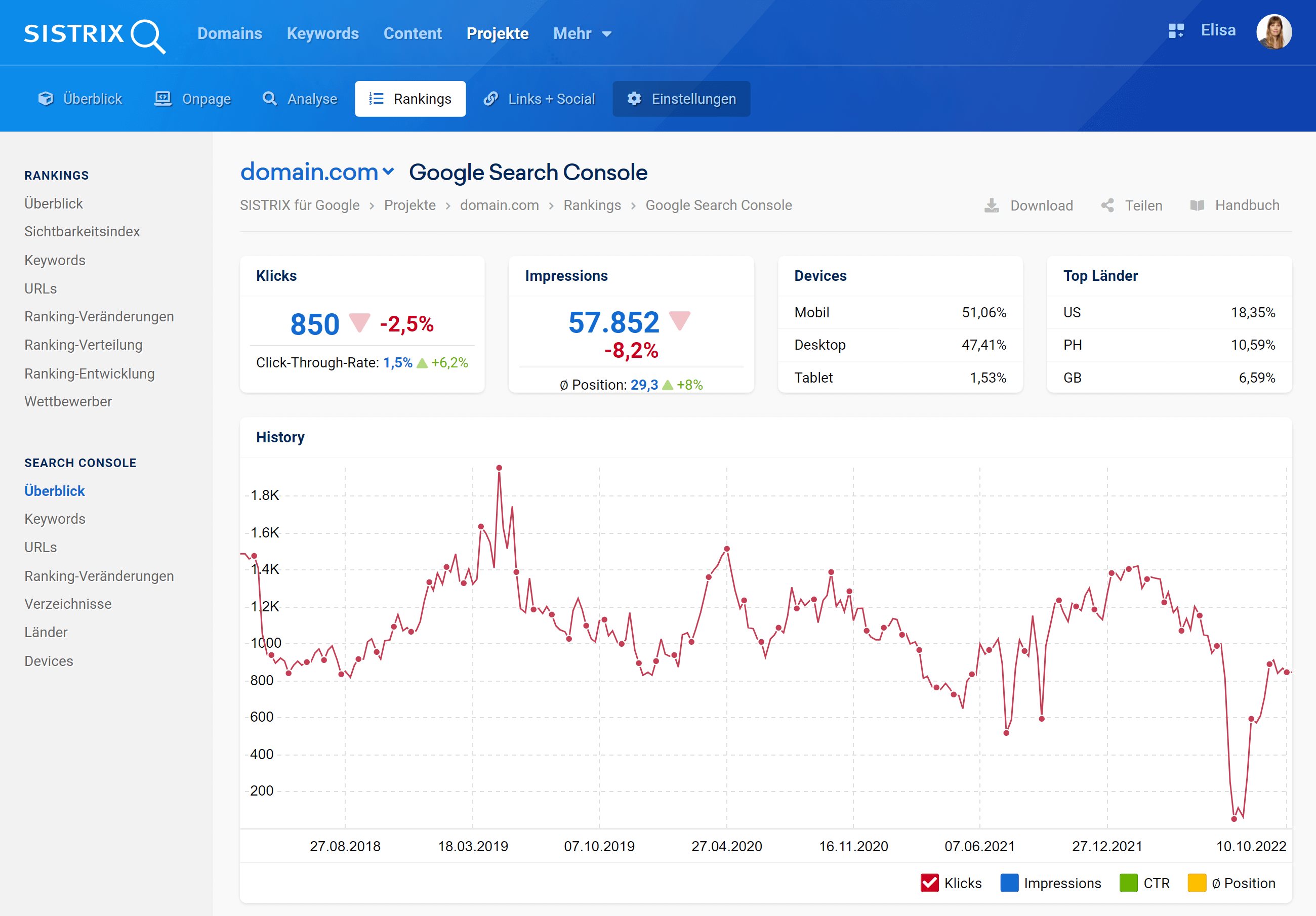Expand the Mehr dropdown arrow

tap(606, 34)
